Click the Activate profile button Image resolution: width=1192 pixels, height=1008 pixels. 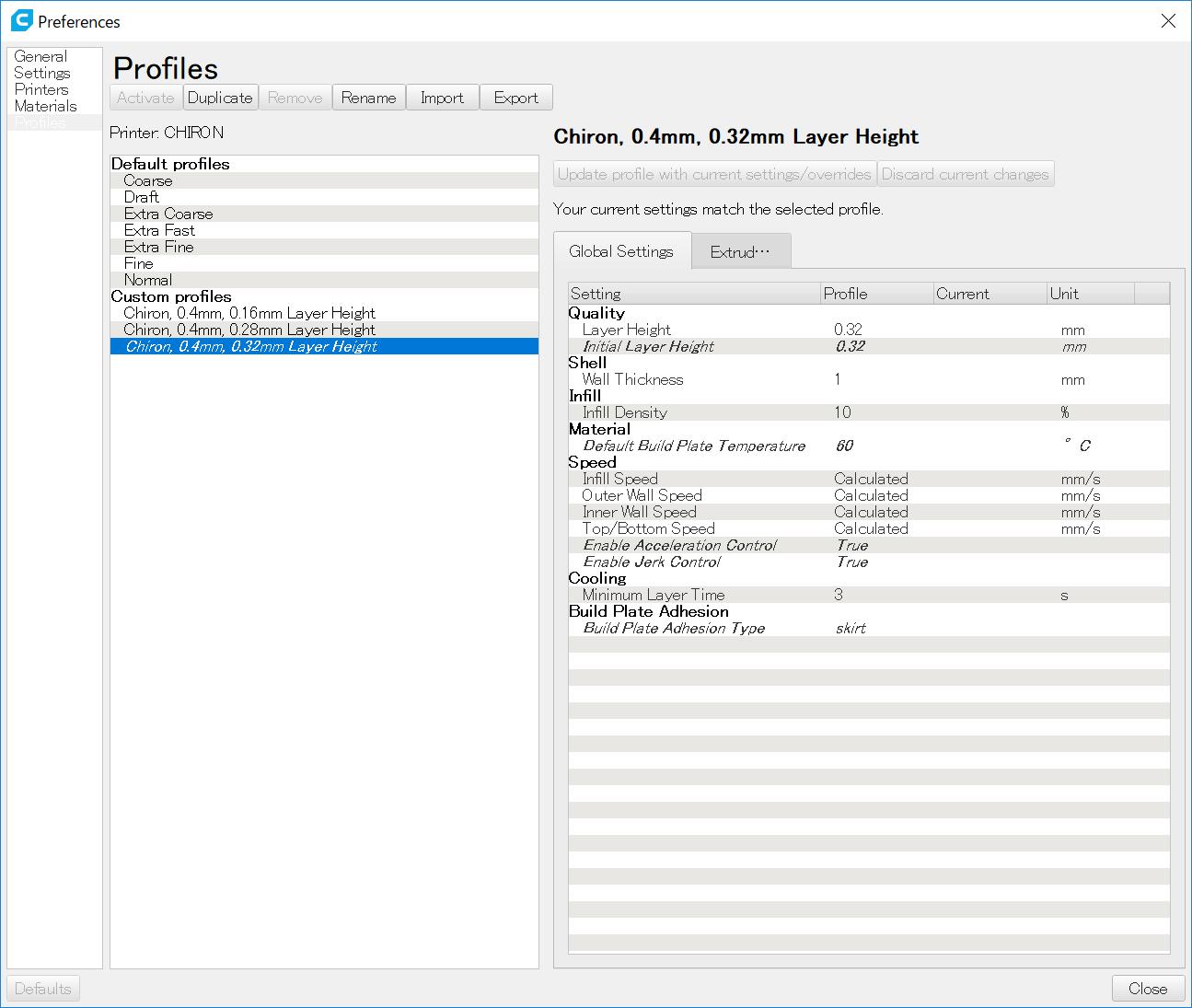click(145, 98)
